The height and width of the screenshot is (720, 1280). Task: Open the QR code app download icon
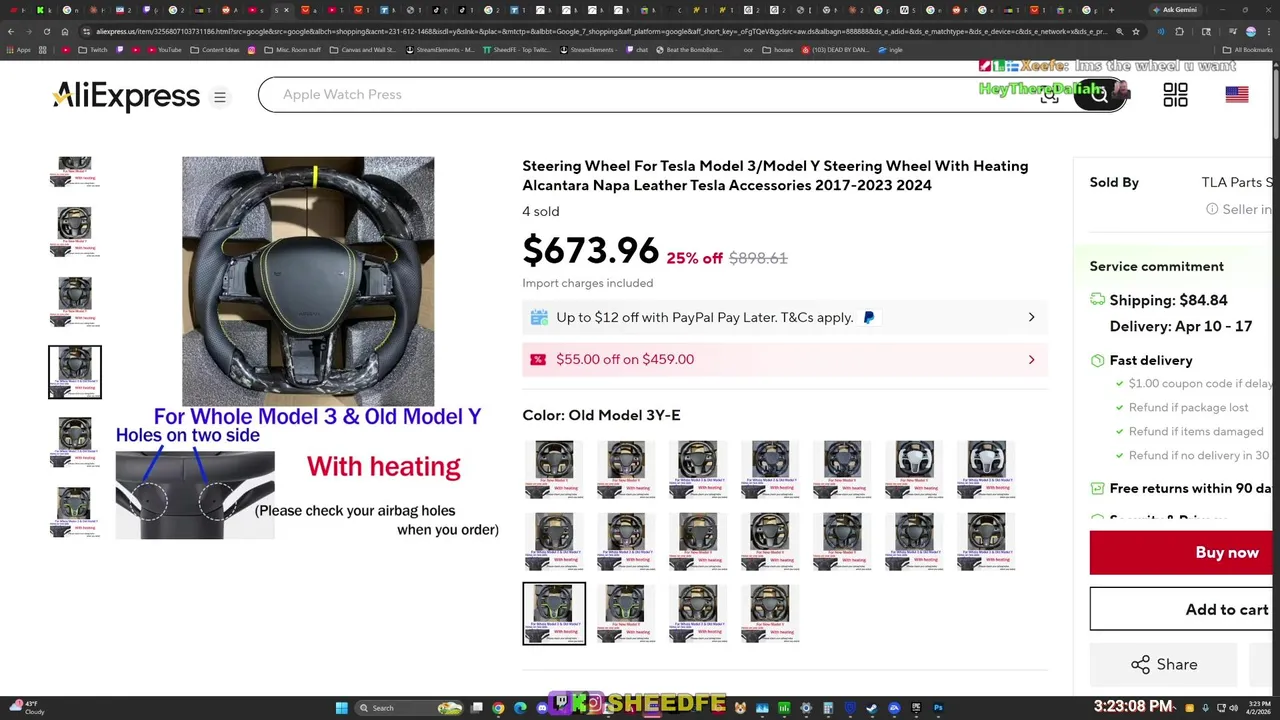coord(1175,94)
